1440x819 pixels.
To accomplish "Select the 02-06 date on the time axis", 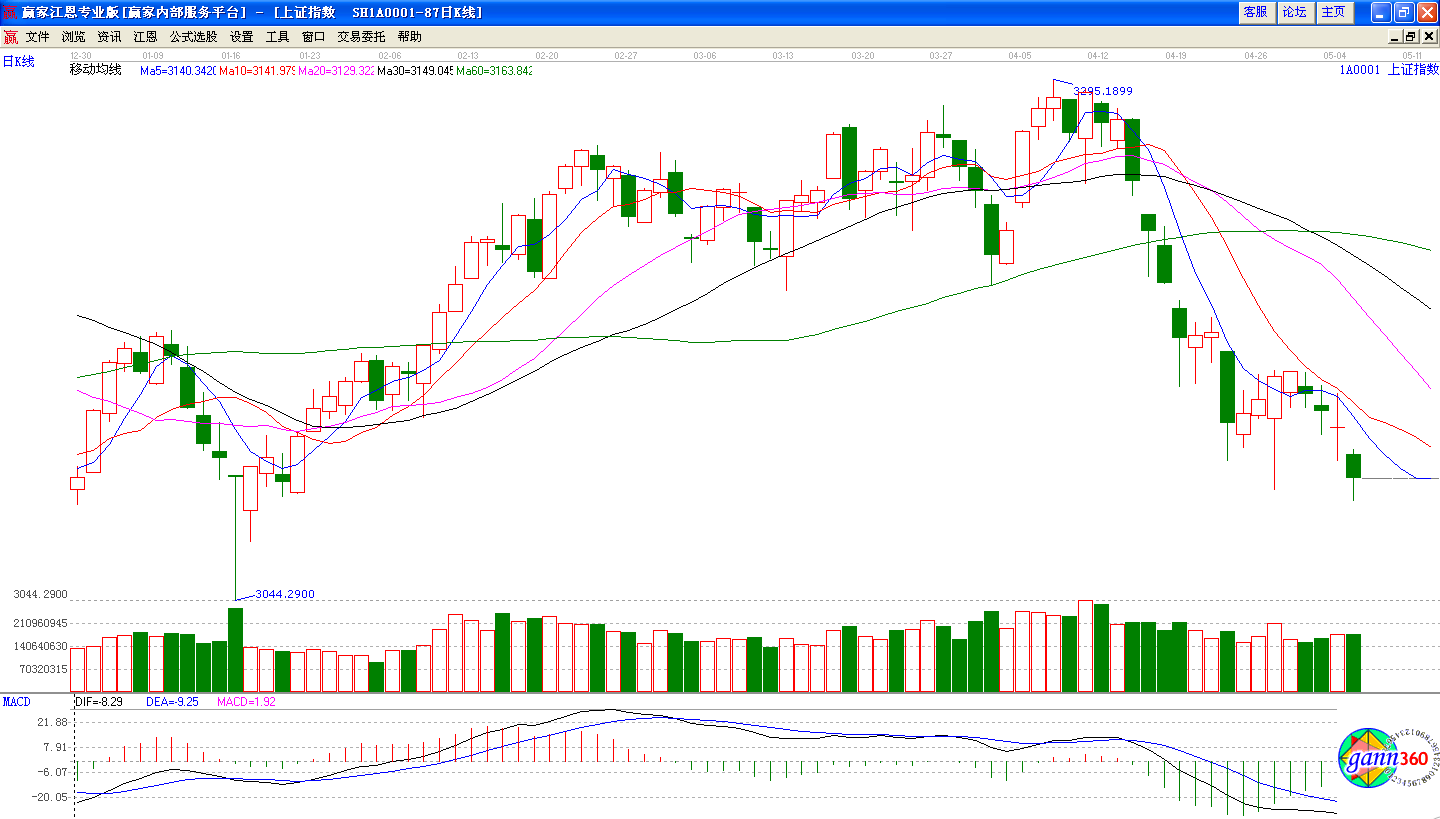I will 389,56.
